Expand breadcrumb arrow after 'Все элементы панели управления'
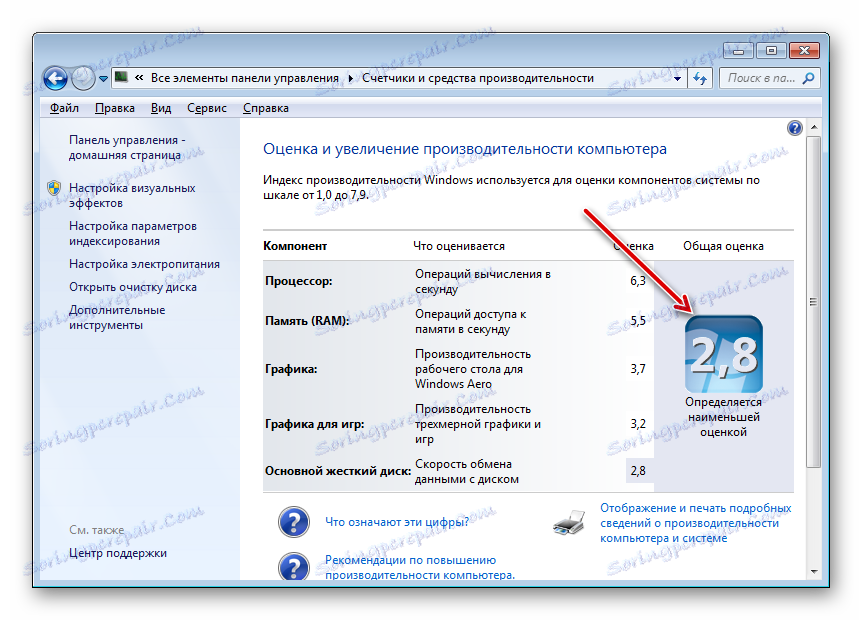The width and height of the screenshot is (862, 620). tap(351, 79)
